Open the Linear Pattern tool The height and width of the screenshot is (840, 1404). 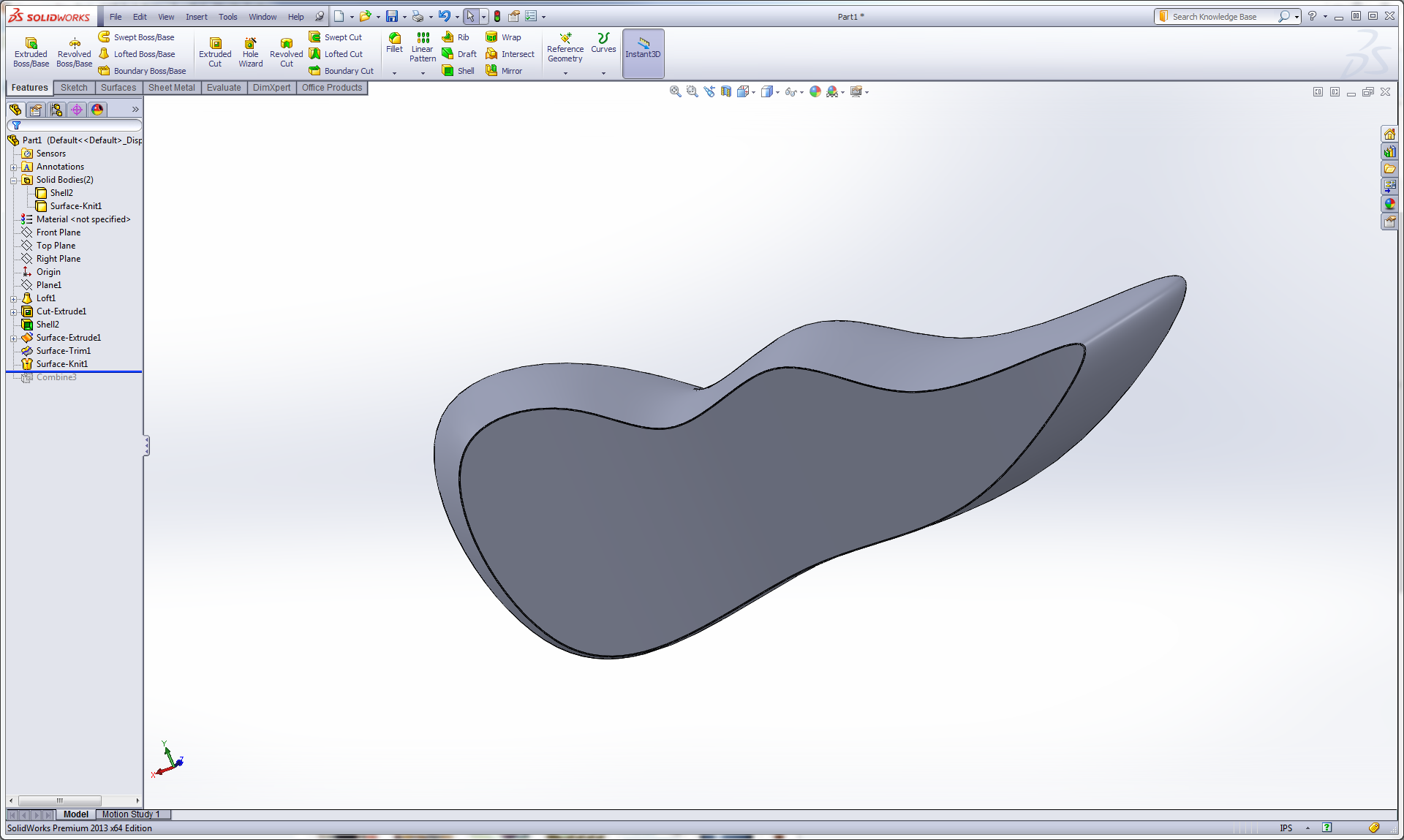(423, 38)
